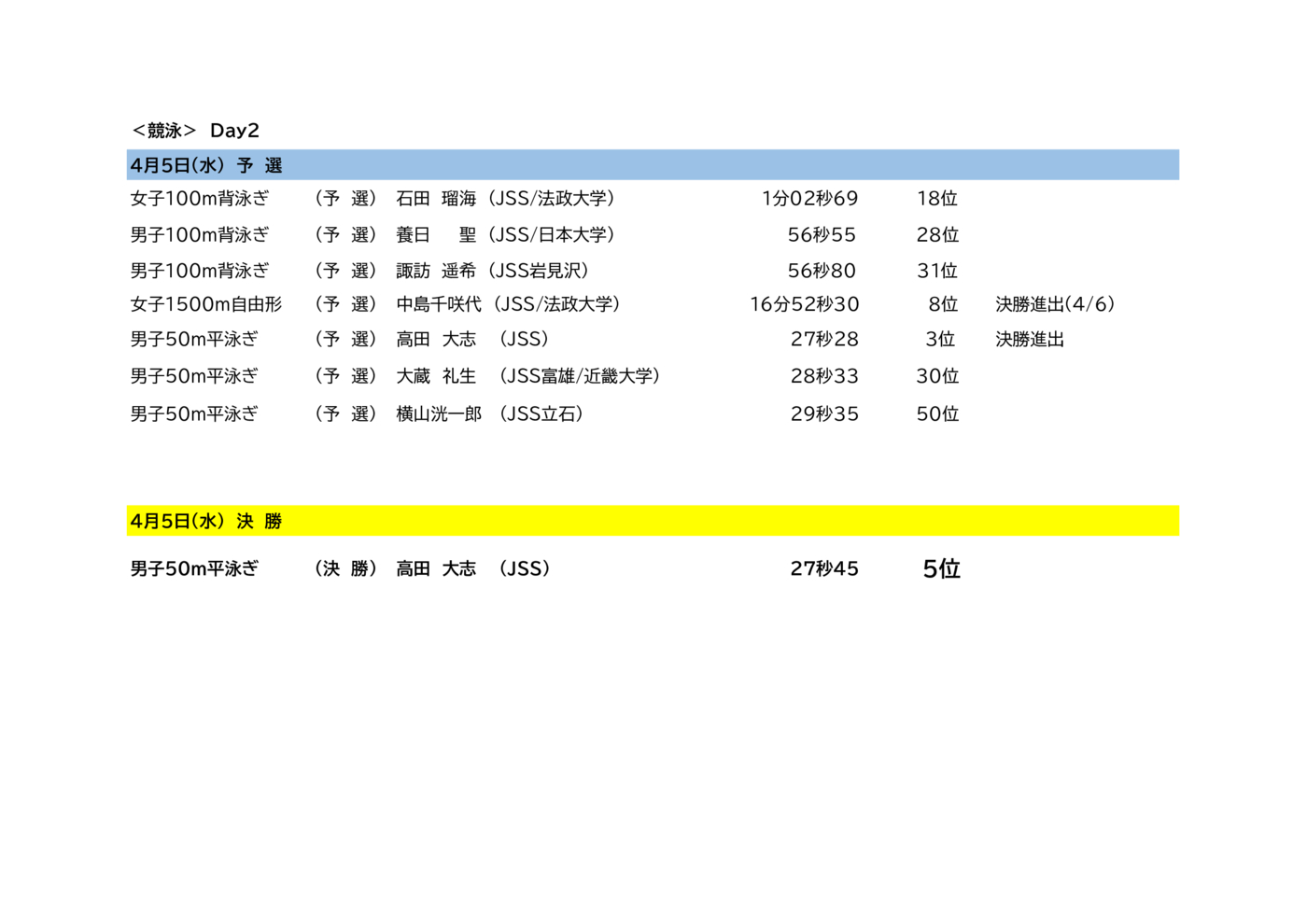Select the preliminary time '27秒28'

824,339
